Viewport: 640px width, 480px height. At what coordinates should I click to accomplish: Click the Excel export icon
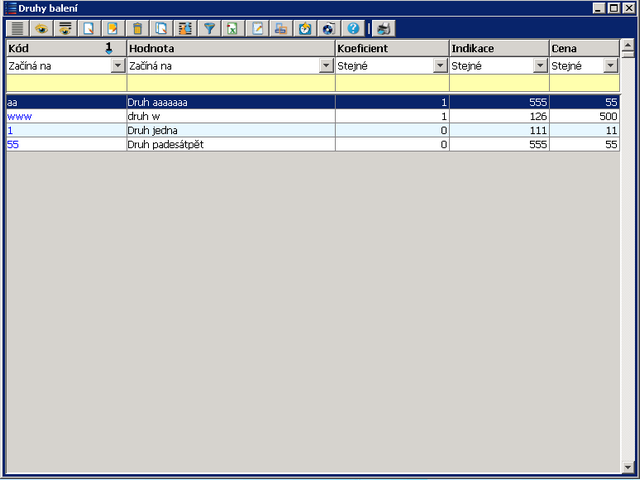pyautogui.click(x=233, y=29)
